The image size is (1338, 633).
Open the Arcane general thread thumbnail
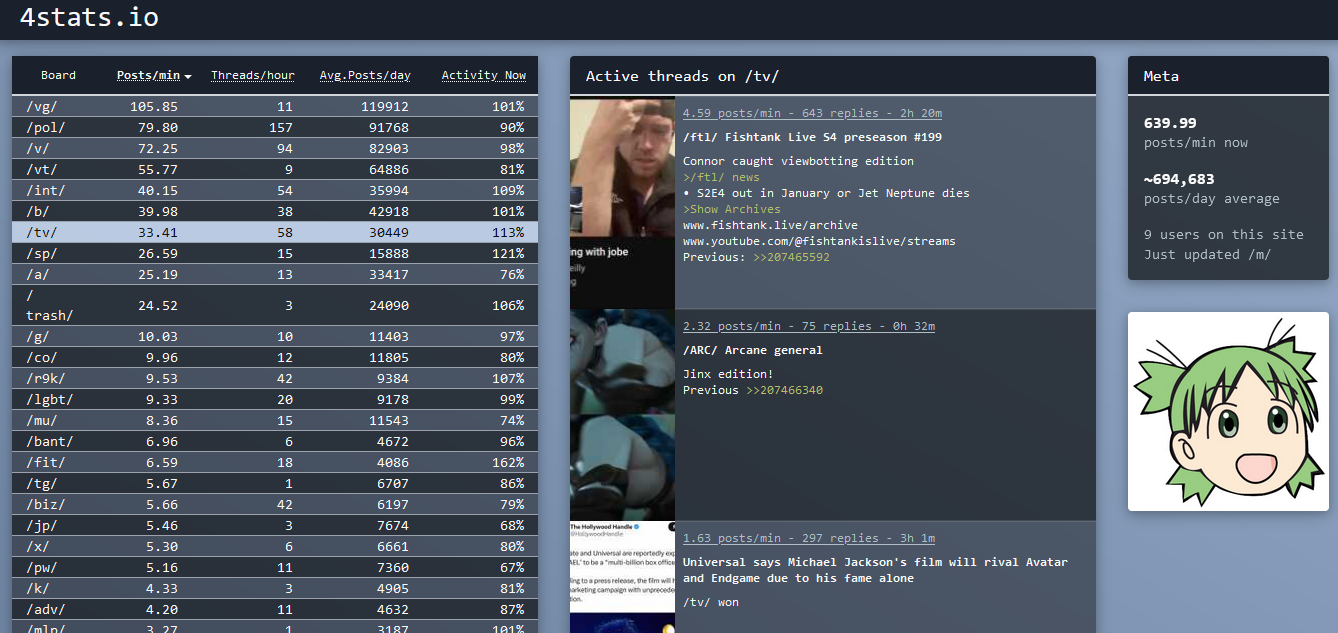(622, 414)
